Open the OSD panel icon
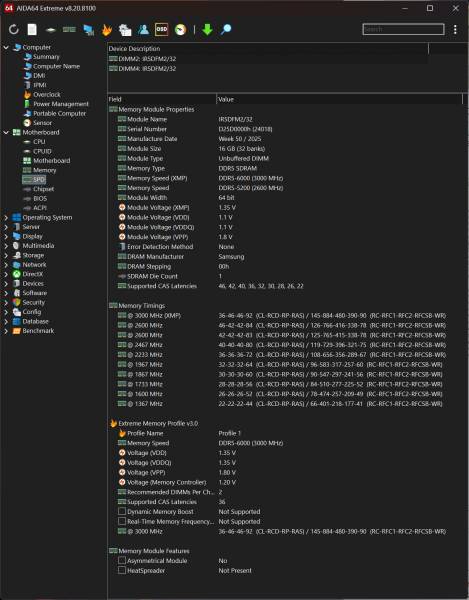Viewport: 469px width, 600px height. click(162, 29)
